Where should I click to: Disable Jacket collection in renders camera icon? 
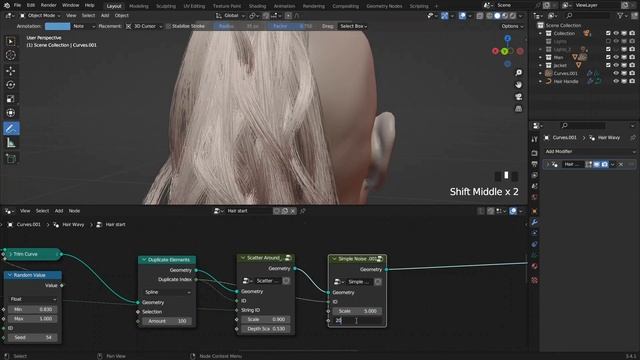click(x=632, y=65)
